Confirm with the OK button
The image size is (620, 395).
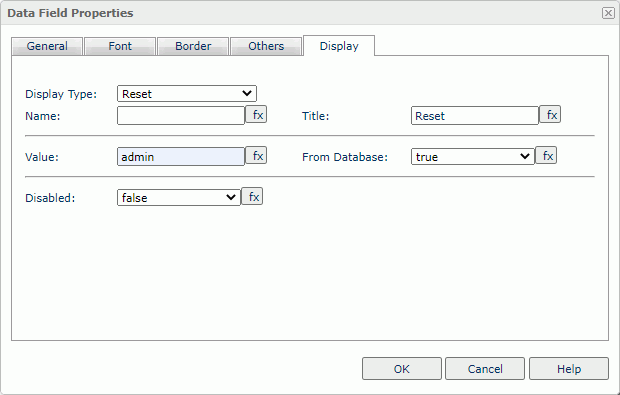[x=402, y=369]
